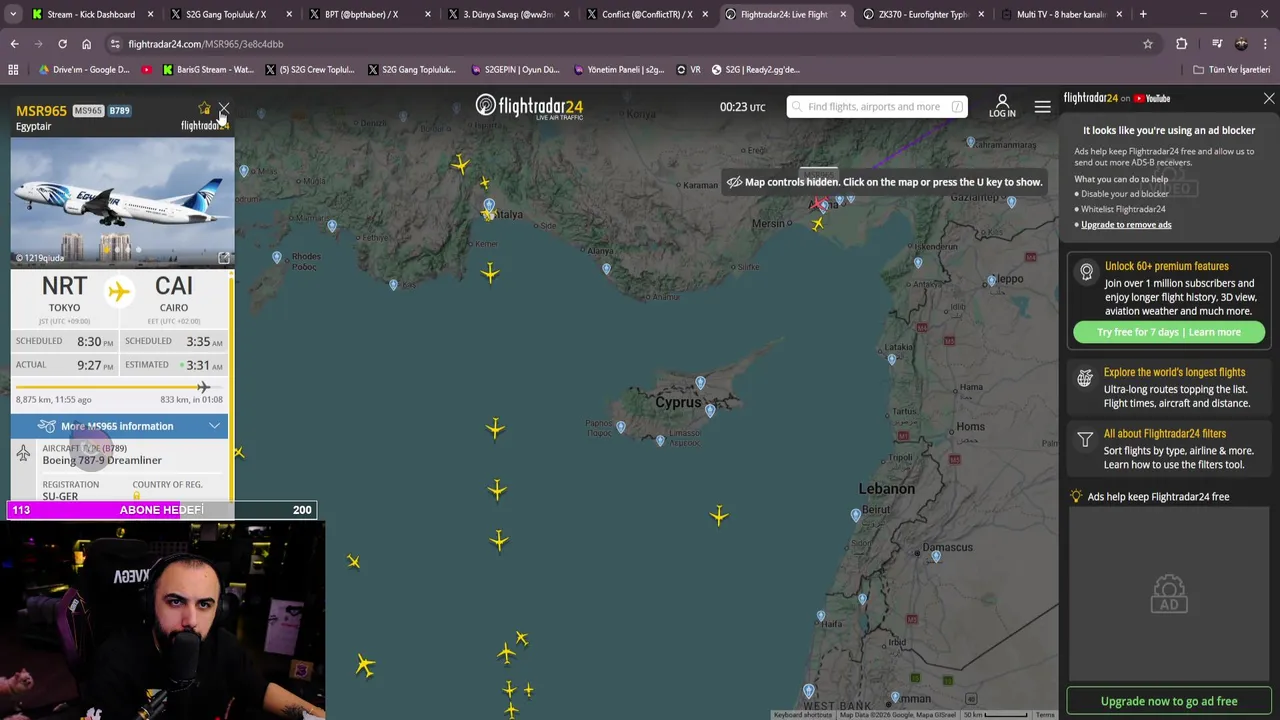The image size is (1280, 720).
Task: Click the filter funnel icon
Action: coord(1085,440)
